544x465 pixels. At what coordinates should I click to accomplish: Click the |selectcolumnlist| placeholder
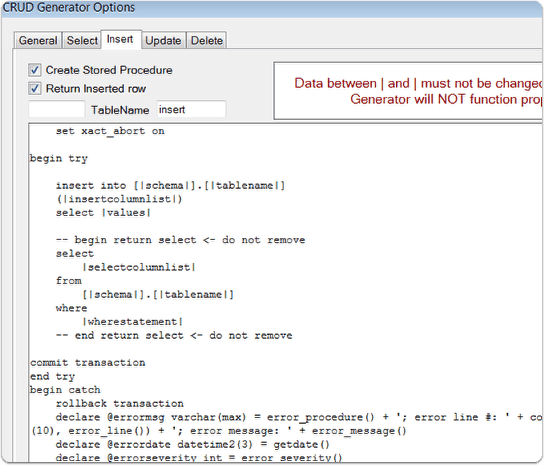(x=139, y=267)
